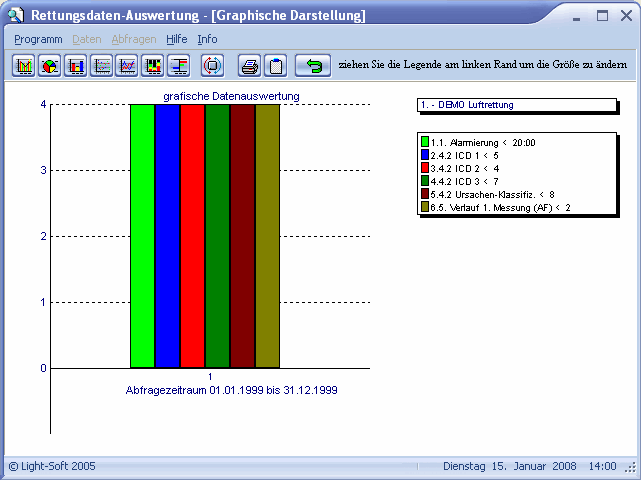Click the y-axis label '2'
641x480 pixels.
point(43,236)
